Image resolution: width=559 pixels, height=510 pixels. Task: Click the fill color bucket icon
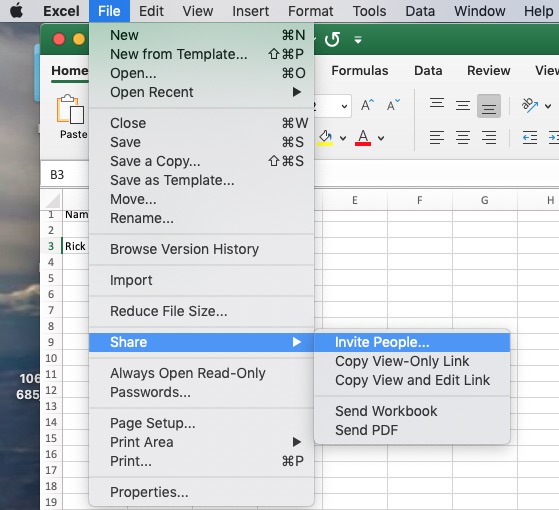click(x=325, y=138)
